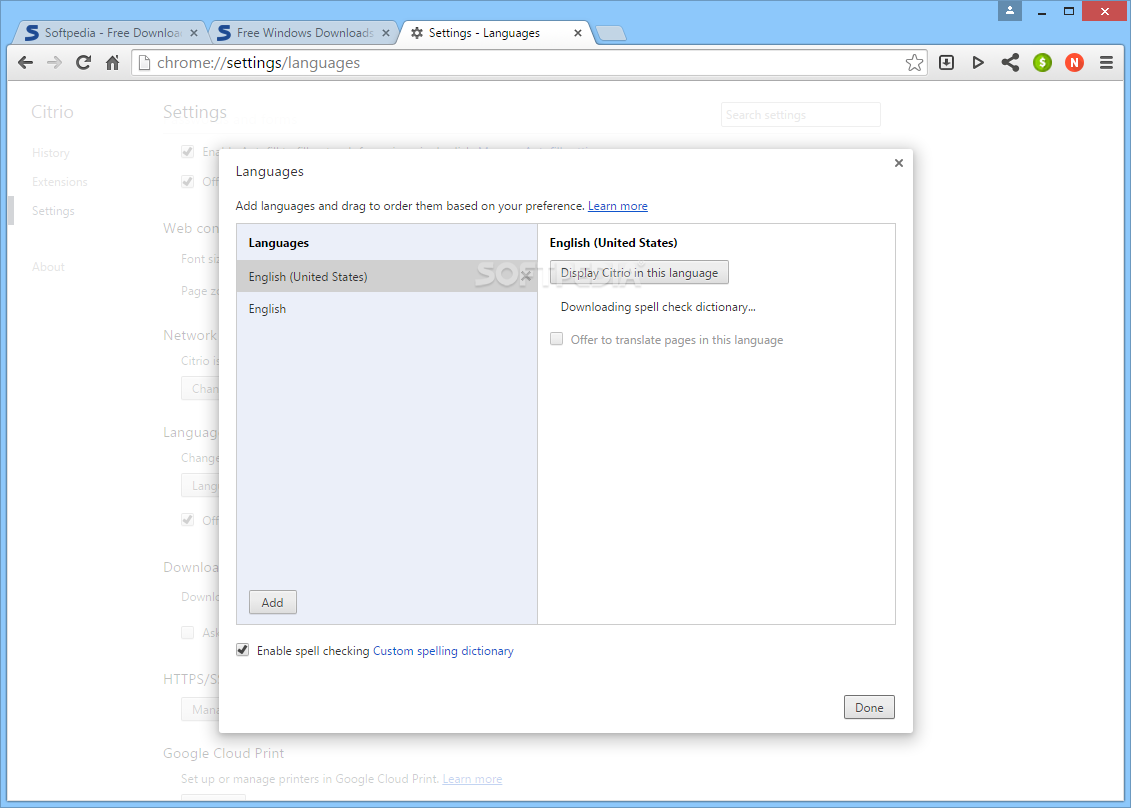Viewport: 1131px width, 808px height.
Task: Close the Free Windows Downloads tab
Action: coord(386,33)
